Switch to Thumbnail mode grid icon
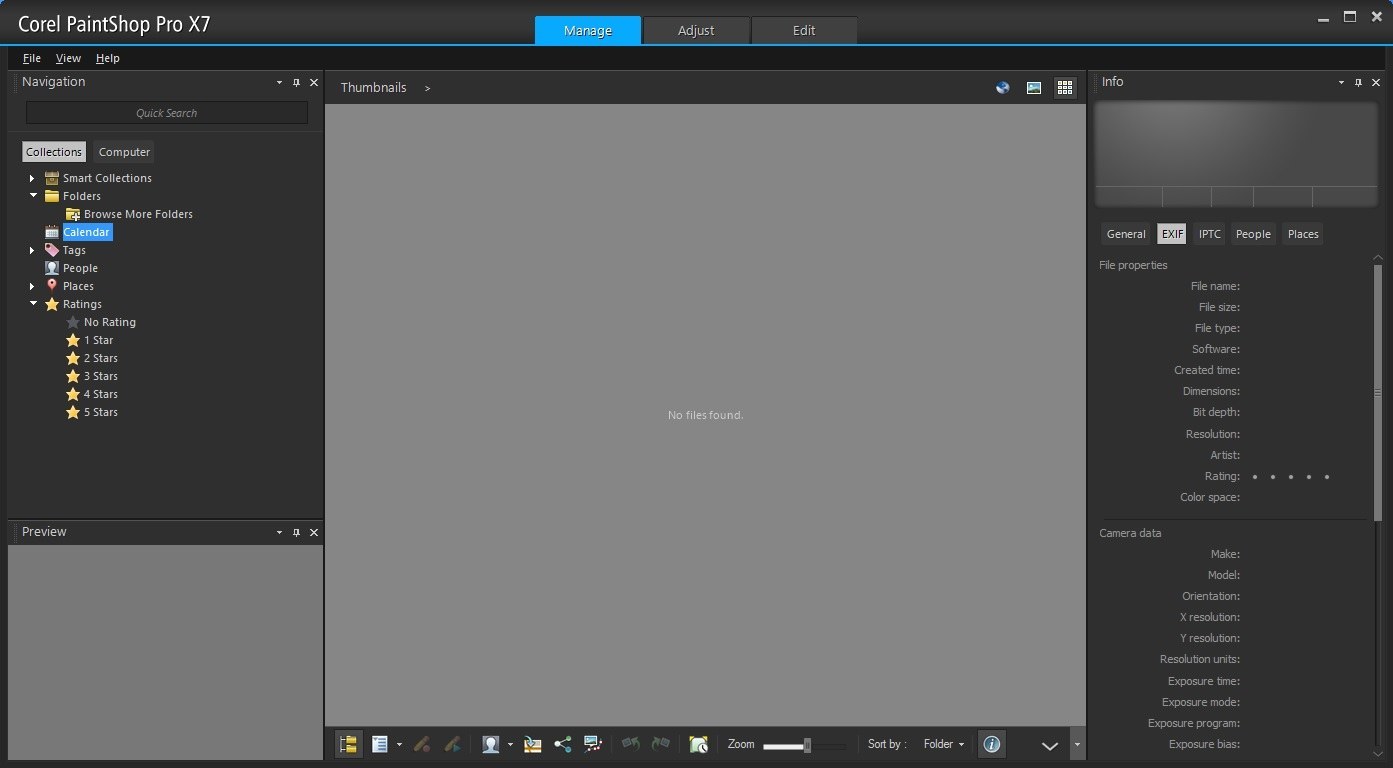Screen dimensions: 1393x768 coord(1065,88)
